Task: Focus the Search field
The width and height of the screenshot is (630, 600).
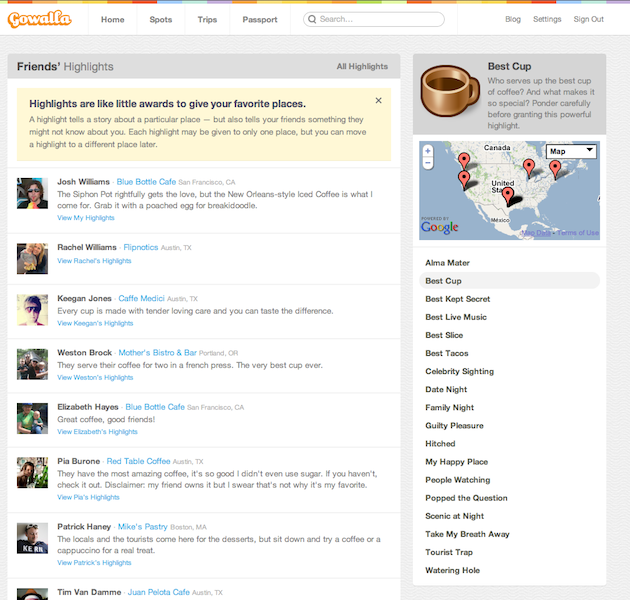Action: click(x=374, y=19)
